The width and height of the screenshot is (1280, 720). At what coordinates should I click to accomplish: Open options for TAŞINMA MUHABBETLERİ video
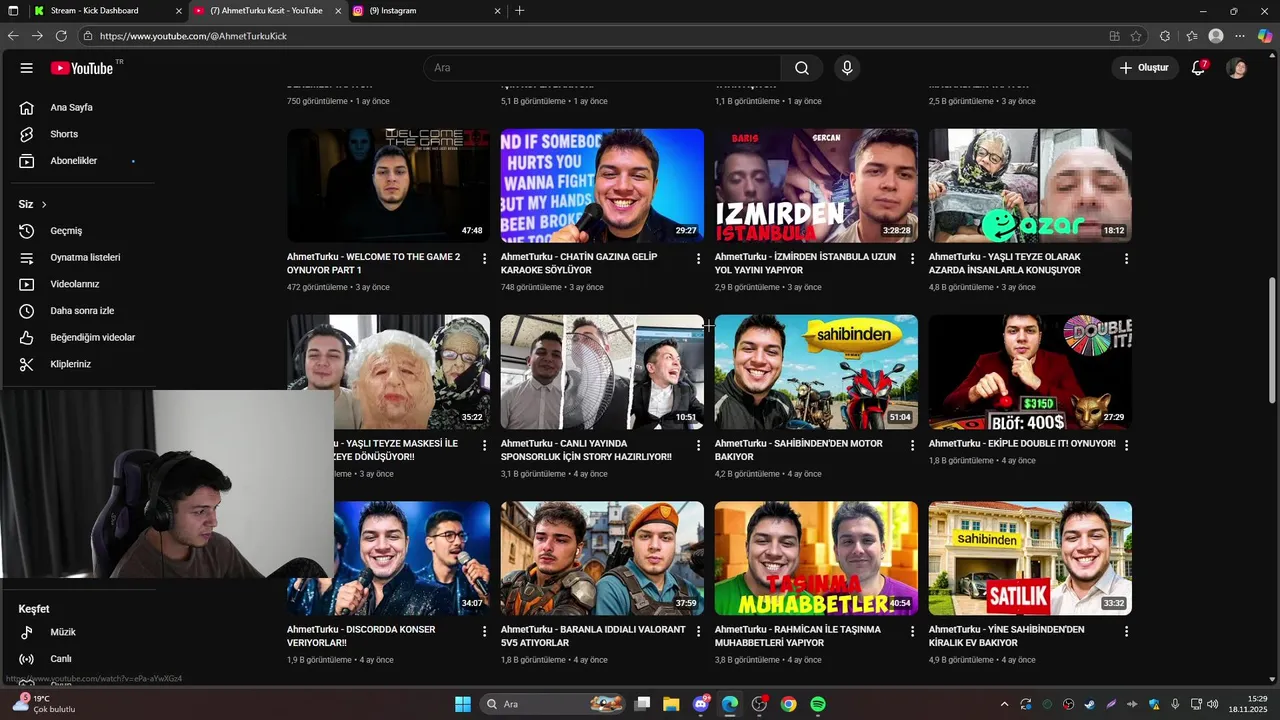(x=912, y=632)
